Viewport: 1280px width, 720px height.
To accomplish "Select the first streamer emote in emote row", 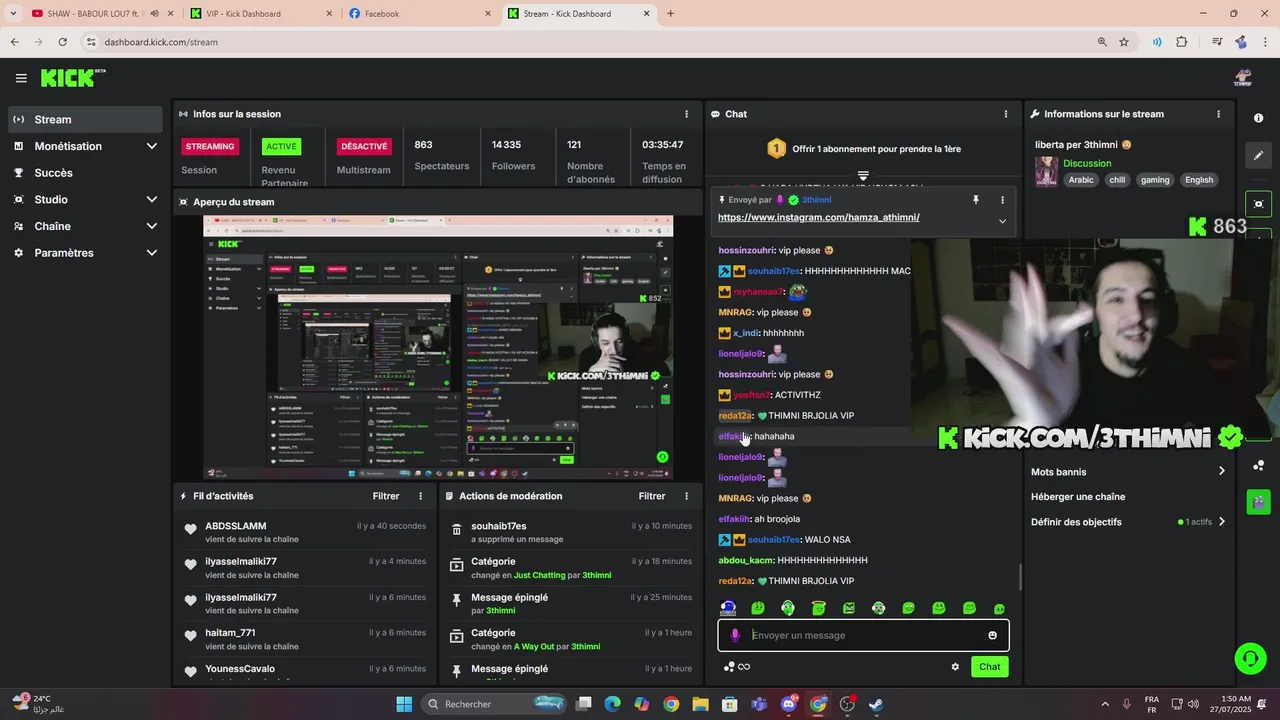I will (x=728, y=608).
